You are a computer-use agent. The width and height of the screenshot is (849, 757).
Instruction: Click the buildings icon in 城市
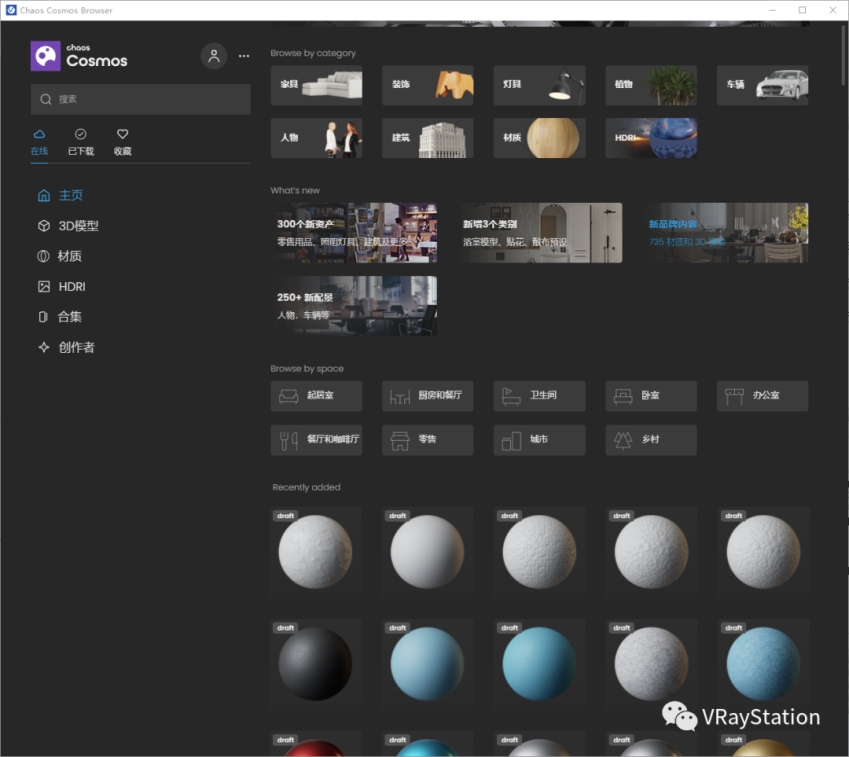[x=511, y=440]
